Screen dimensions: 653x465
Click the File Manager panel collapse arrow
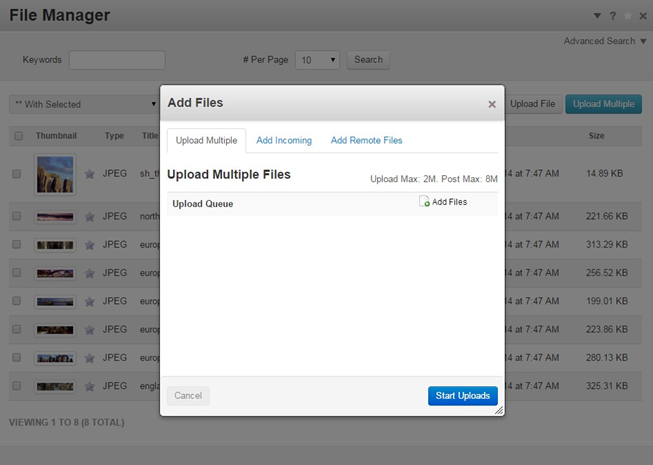[597, 16]
